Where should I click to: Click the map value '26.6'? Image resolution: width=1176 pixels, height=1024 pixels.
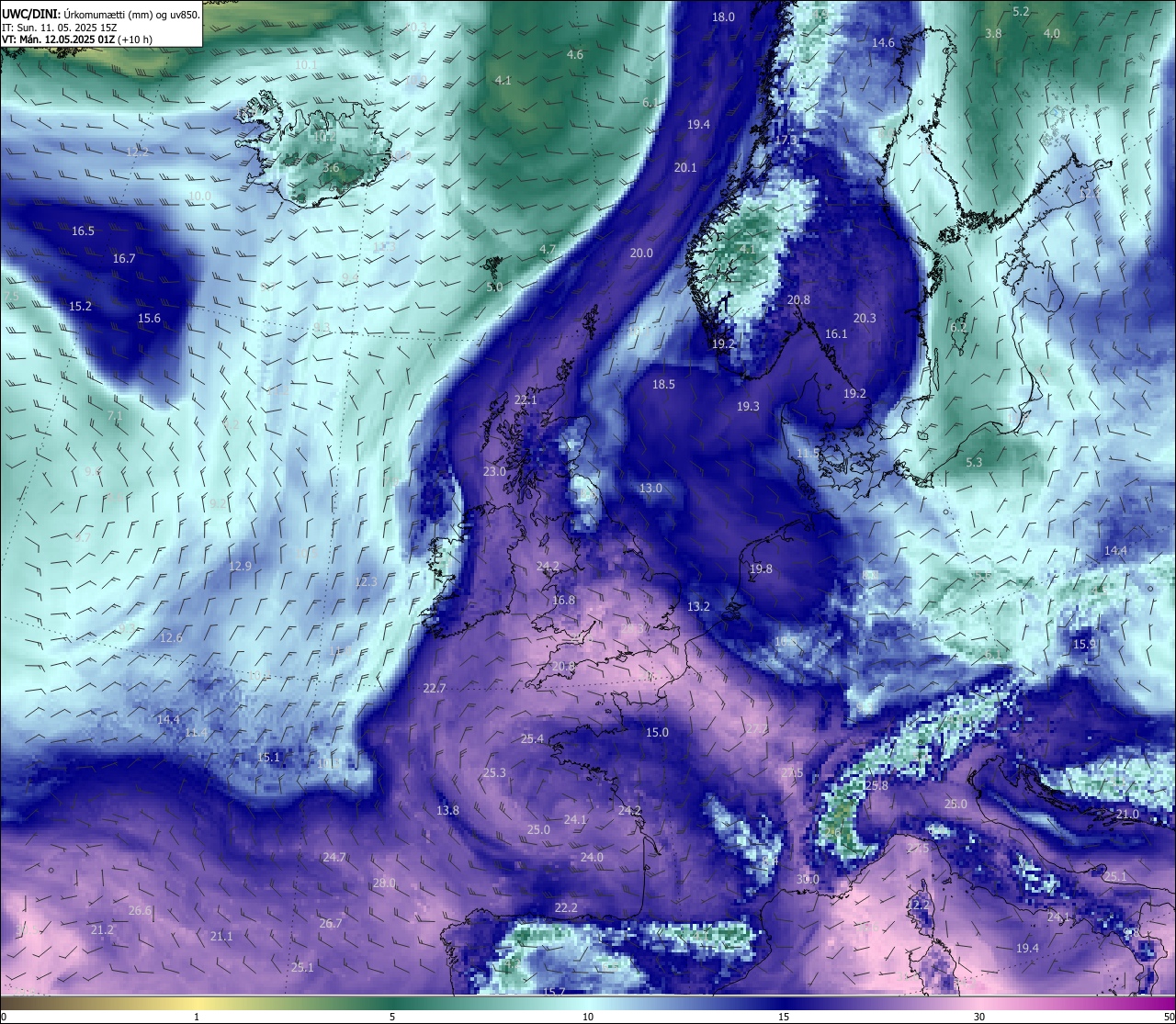pos(140,911)
